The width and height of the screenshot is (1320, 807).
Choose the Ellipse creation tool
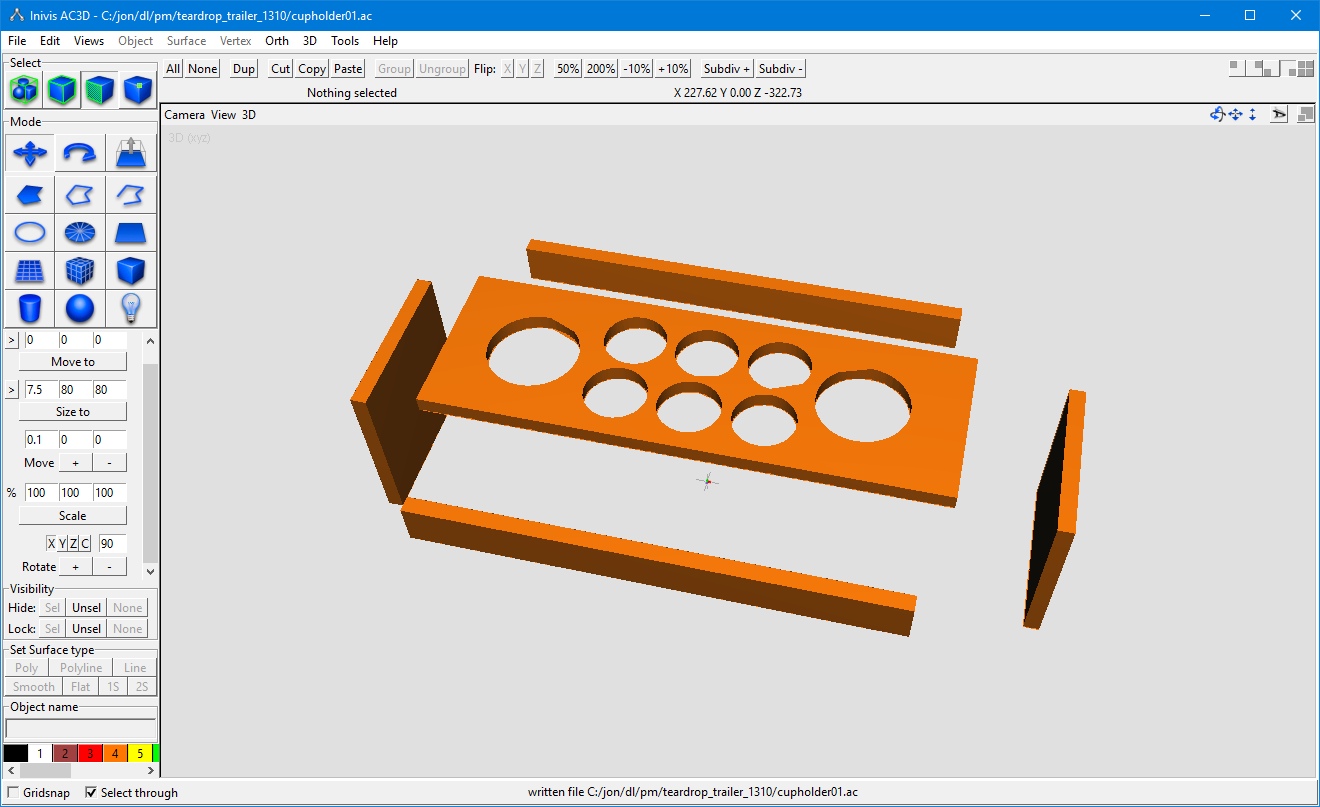(30, 233)
